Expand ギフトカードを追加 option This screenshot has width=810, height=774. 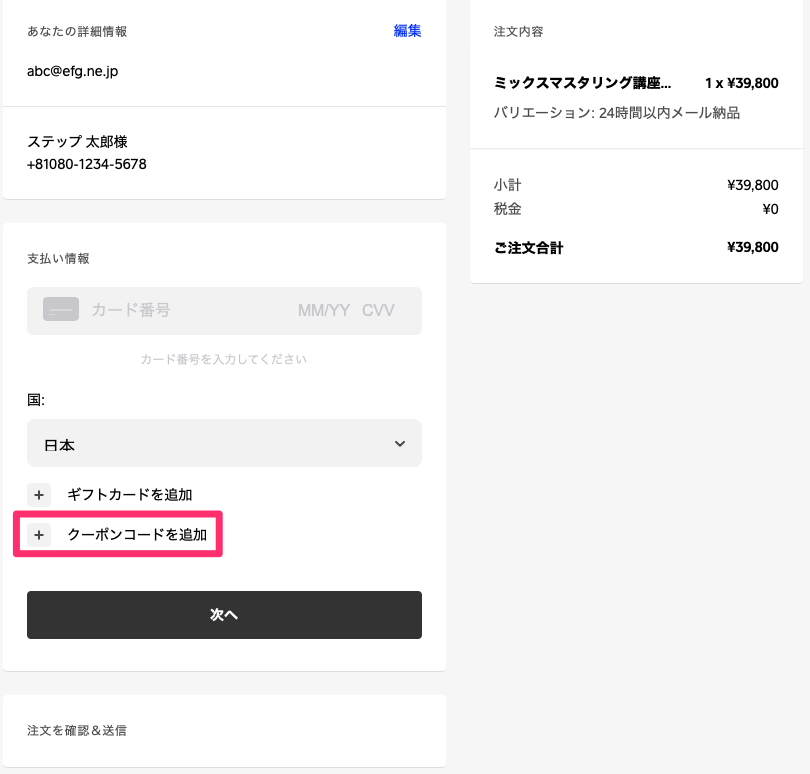coord(130,495)
